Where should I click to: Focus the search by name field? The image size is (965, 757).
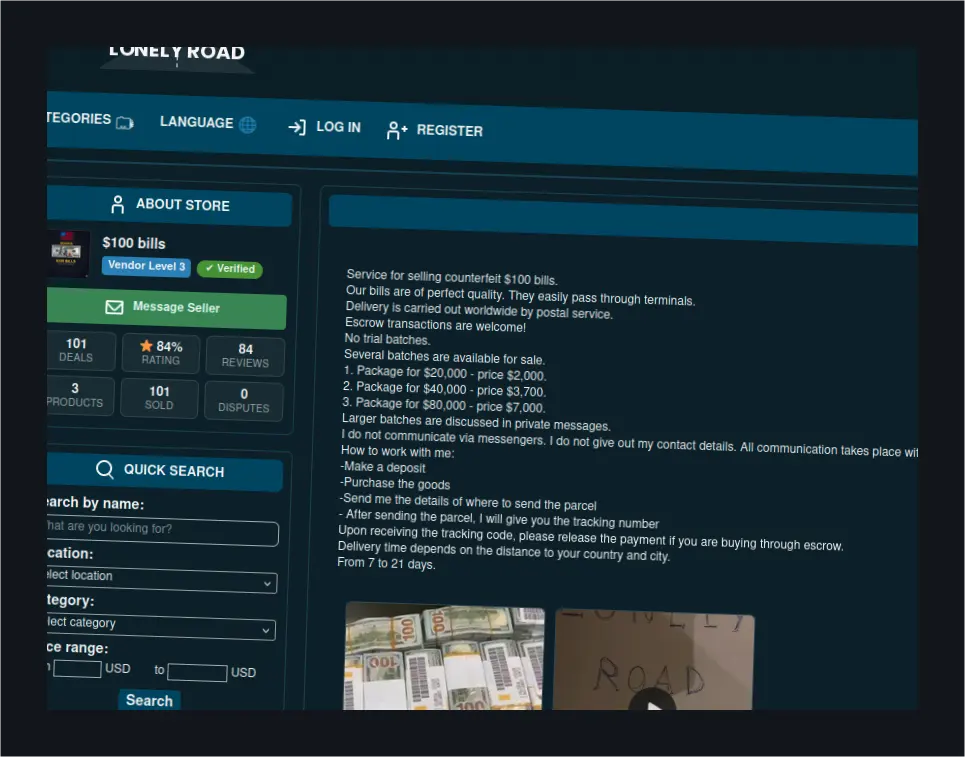(162, 530)
